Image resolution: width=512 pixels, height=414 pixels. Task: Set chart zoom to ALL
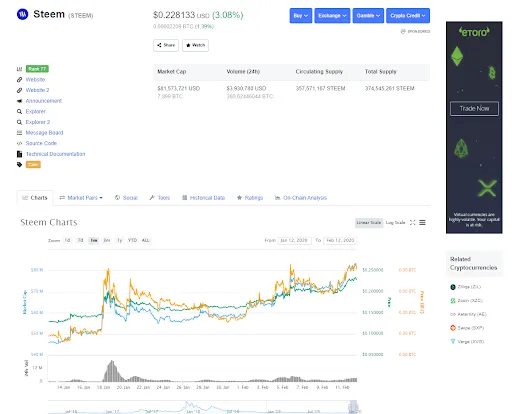click(146, 240)
